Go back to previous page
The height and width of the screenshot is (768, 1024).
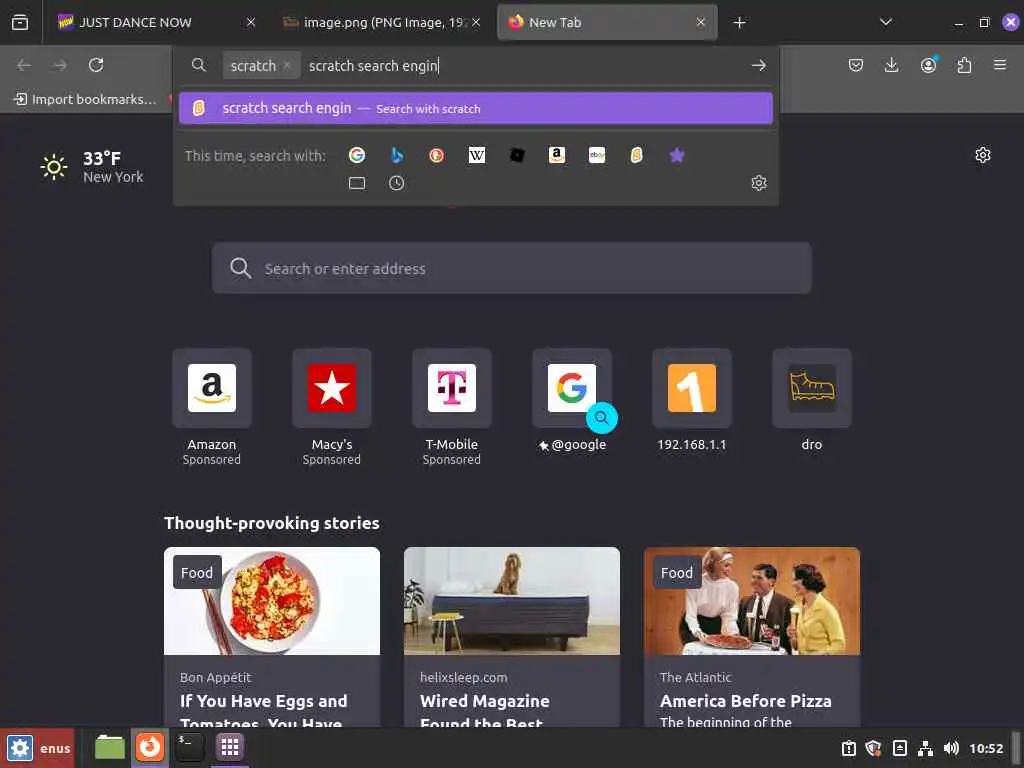click(x=24, y=65)
